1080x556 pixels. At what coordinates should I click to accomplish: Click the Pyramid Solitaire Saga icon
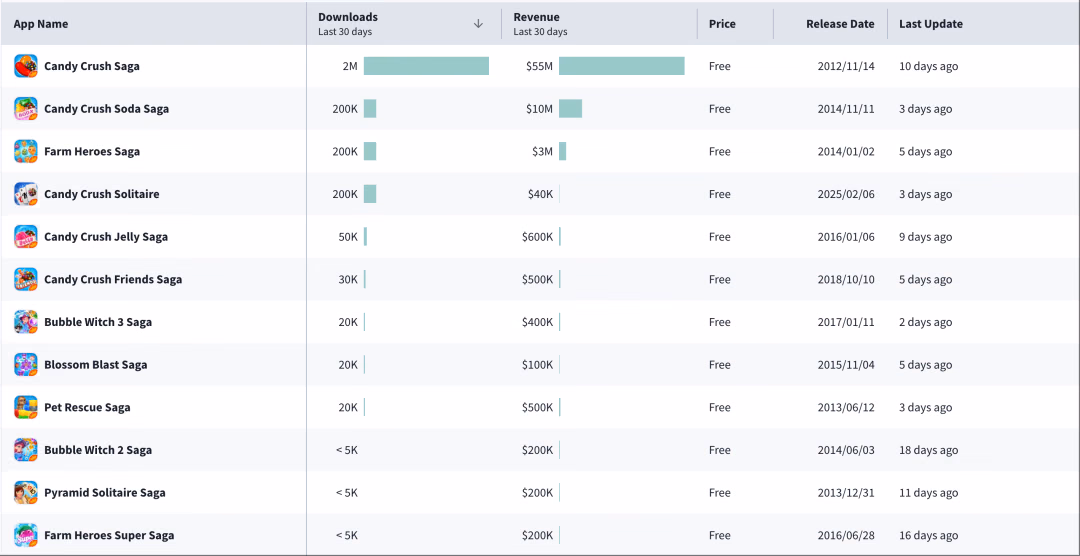[x=25, y=493]
